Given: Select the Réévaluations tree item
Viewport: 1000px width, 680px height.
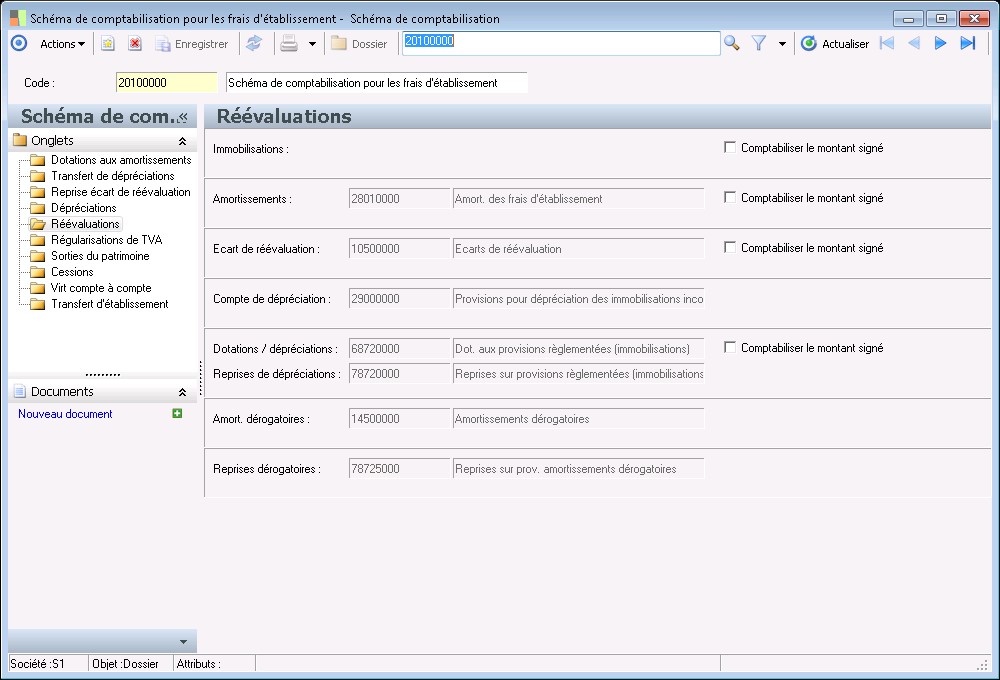Looking at the screenshot, I should (x=85, y=224).
